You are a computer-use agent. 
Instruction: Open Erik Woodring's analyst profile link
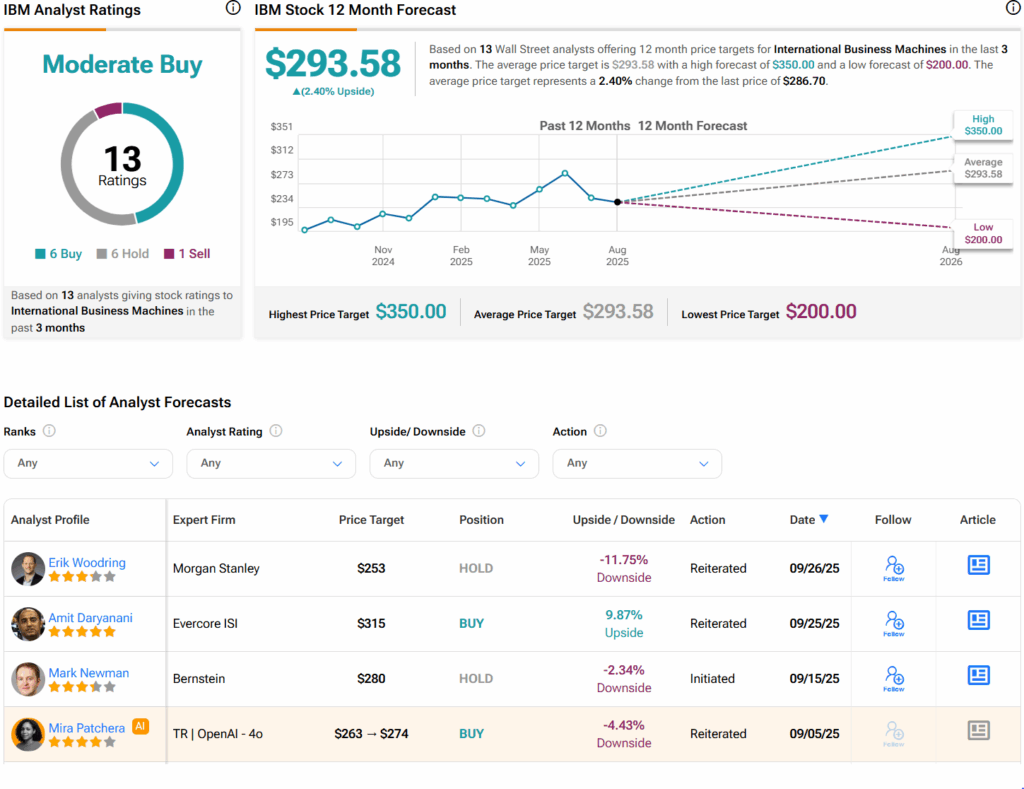coord(87,562)
